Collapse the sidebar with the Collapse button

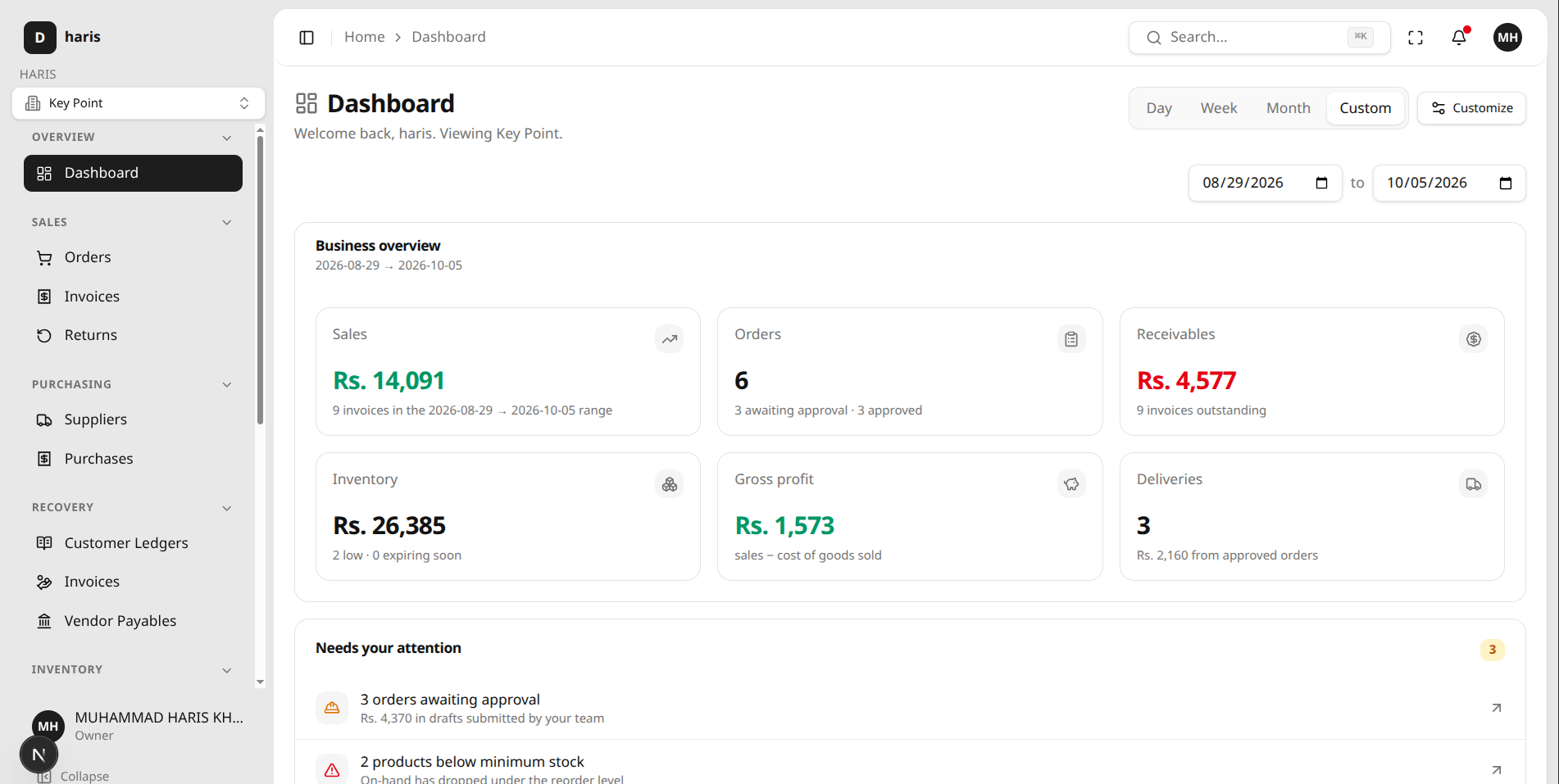[74, 776]
